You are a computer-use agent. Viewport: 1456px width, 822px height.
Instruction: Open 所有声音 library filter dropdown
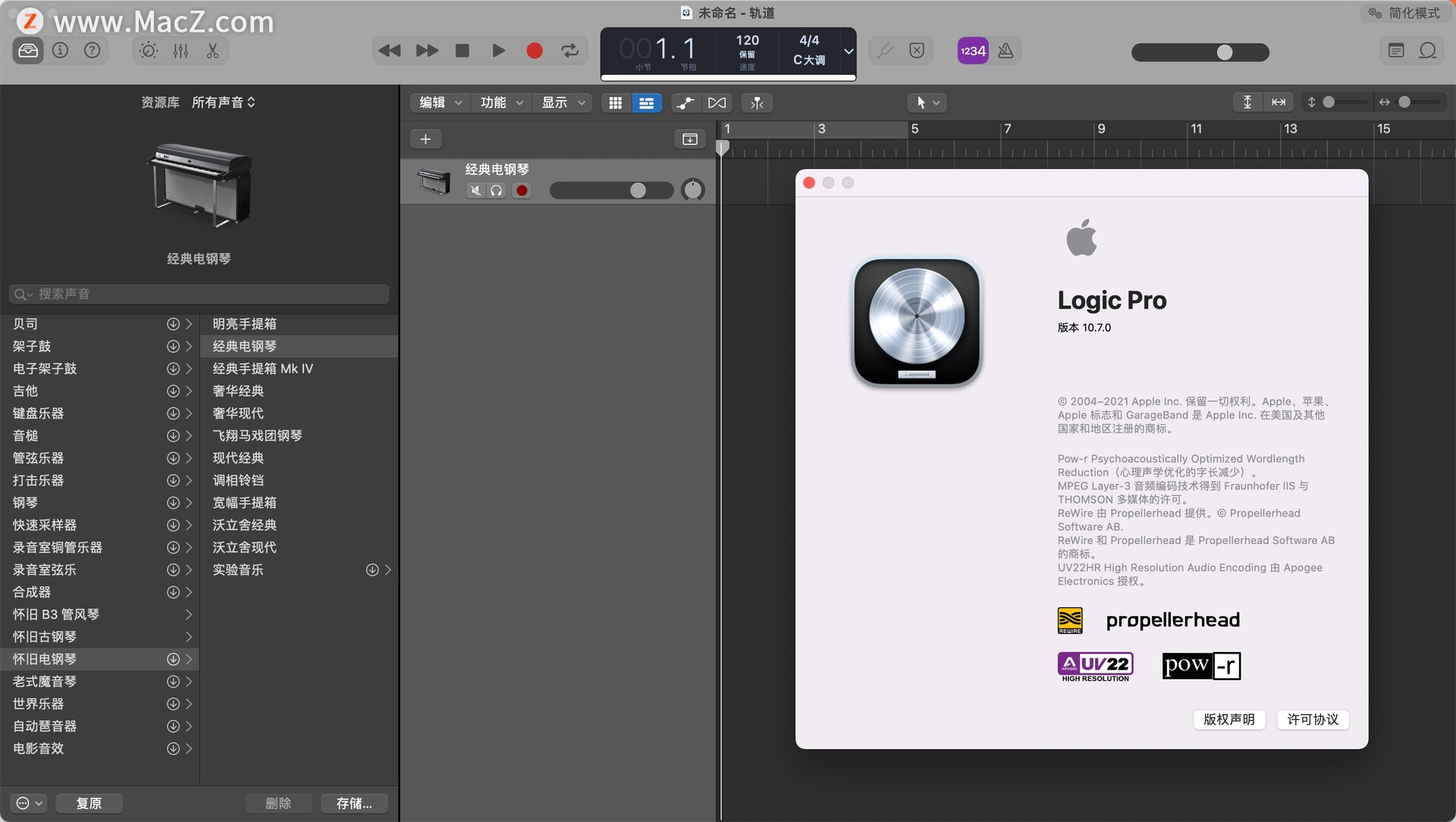(224, 102)
